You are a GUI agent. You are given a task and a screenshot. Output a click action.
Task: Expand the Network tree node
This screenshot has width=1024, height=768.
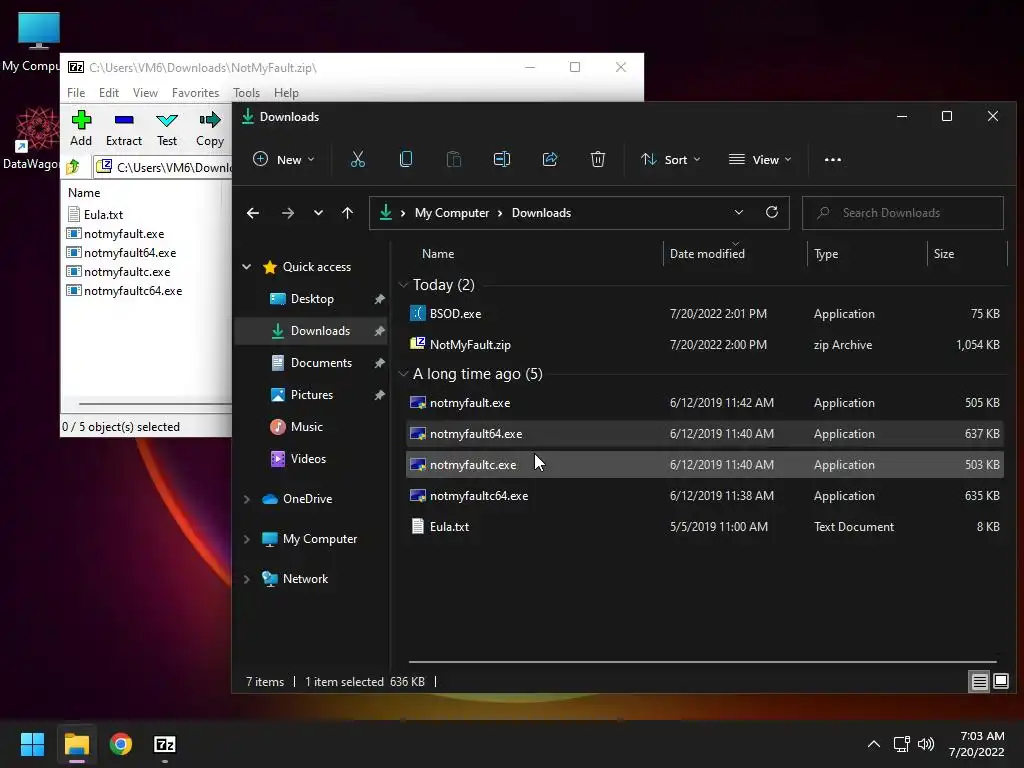pyautogui.click(x=247, y=579)
